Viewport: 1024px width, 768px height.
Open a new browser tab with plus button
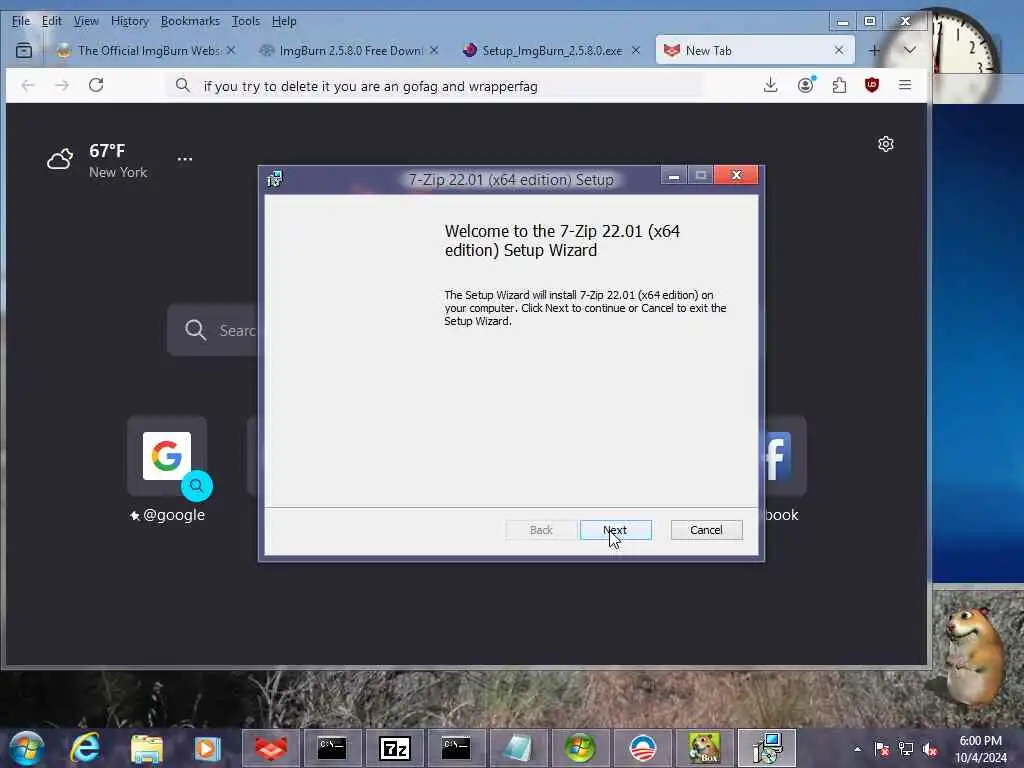(874, 50)
